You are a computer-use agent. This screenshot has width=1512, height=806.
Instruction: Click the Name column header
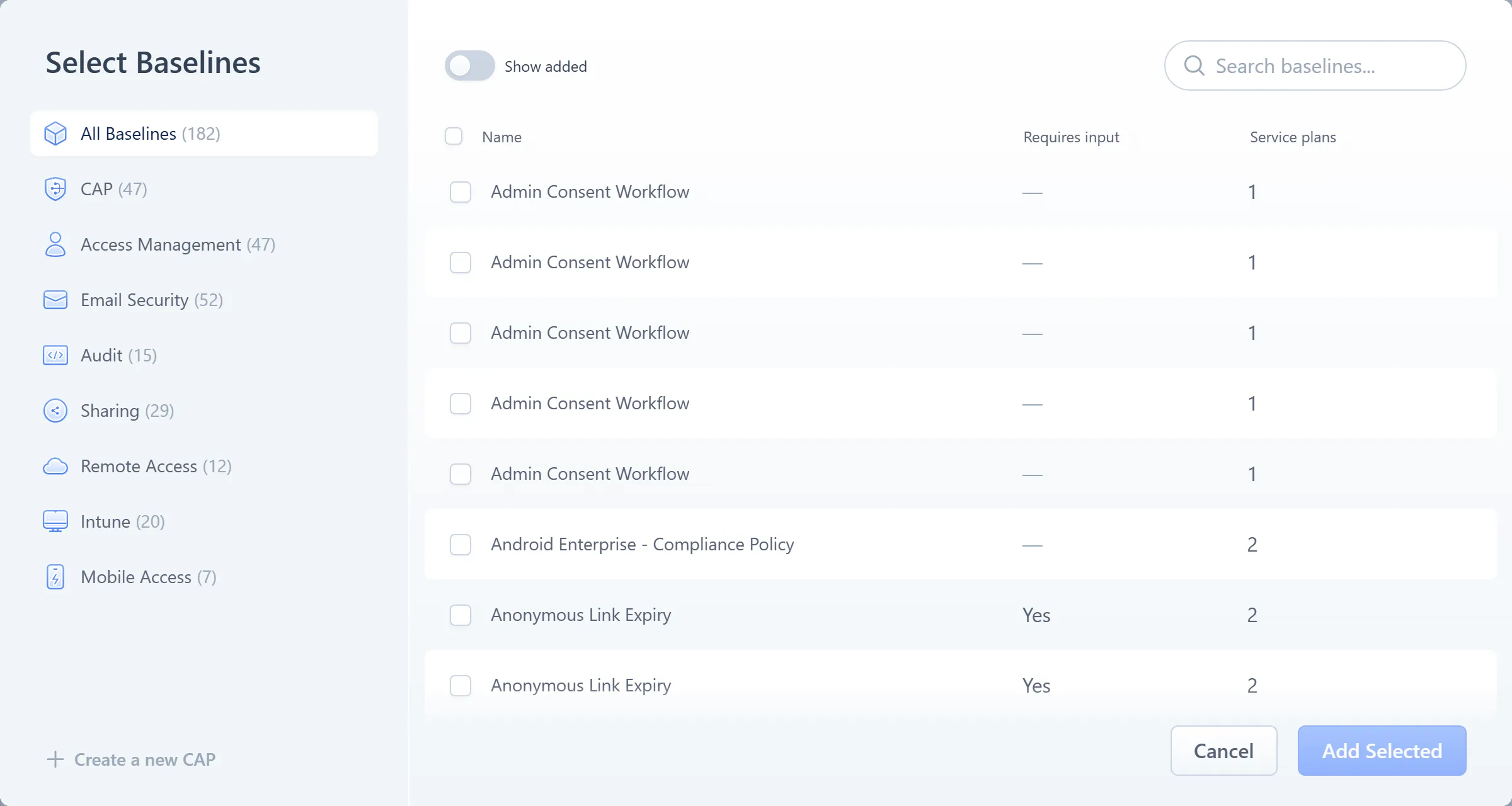(x=501, y=137)
